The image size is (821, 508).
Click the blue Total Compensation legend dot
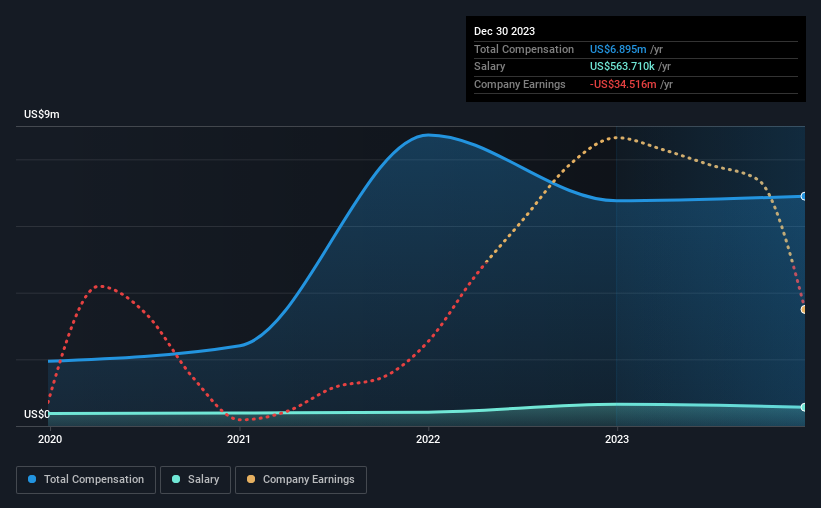32,479
